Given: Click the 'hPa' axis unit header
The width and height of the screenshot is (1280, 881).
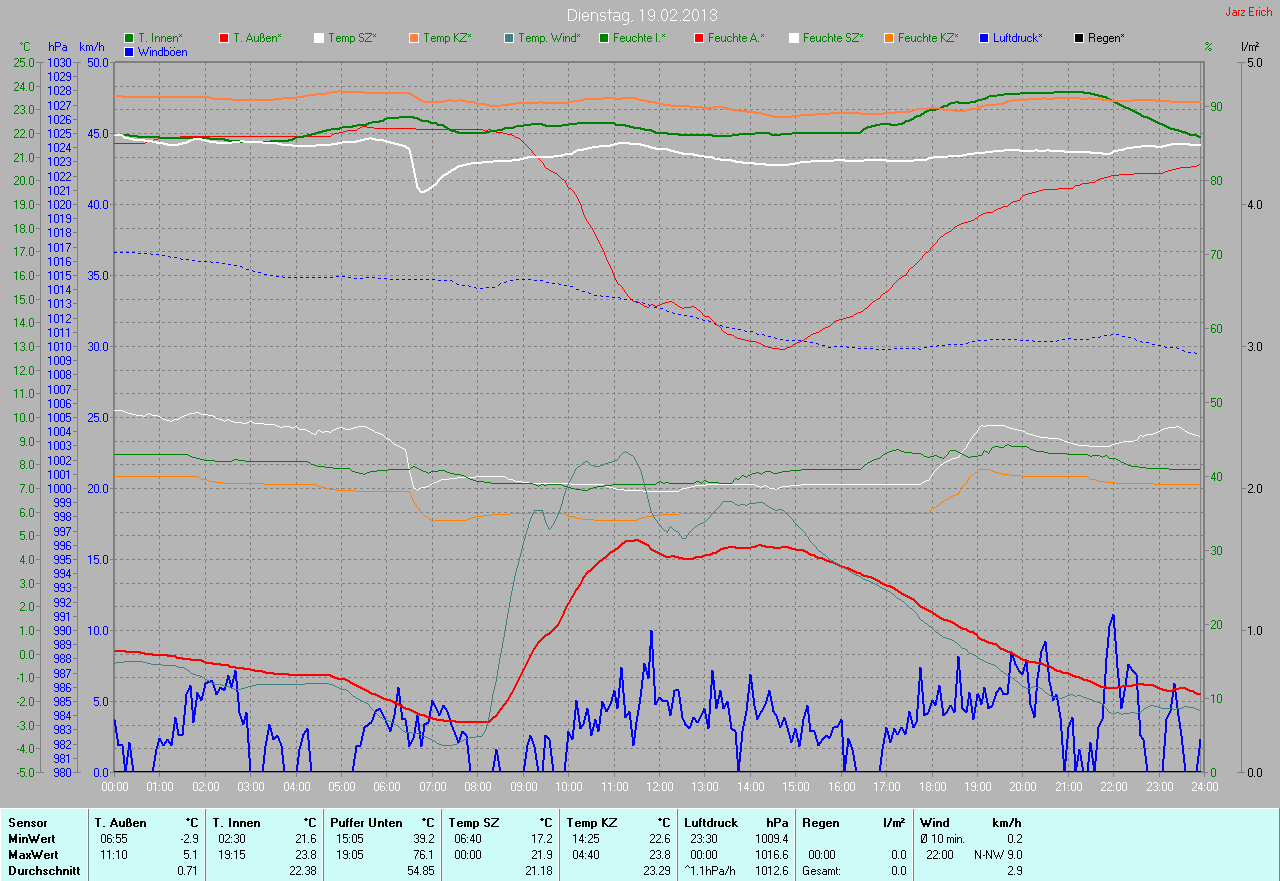Looking at the screenshot, I should click(57, 47).
